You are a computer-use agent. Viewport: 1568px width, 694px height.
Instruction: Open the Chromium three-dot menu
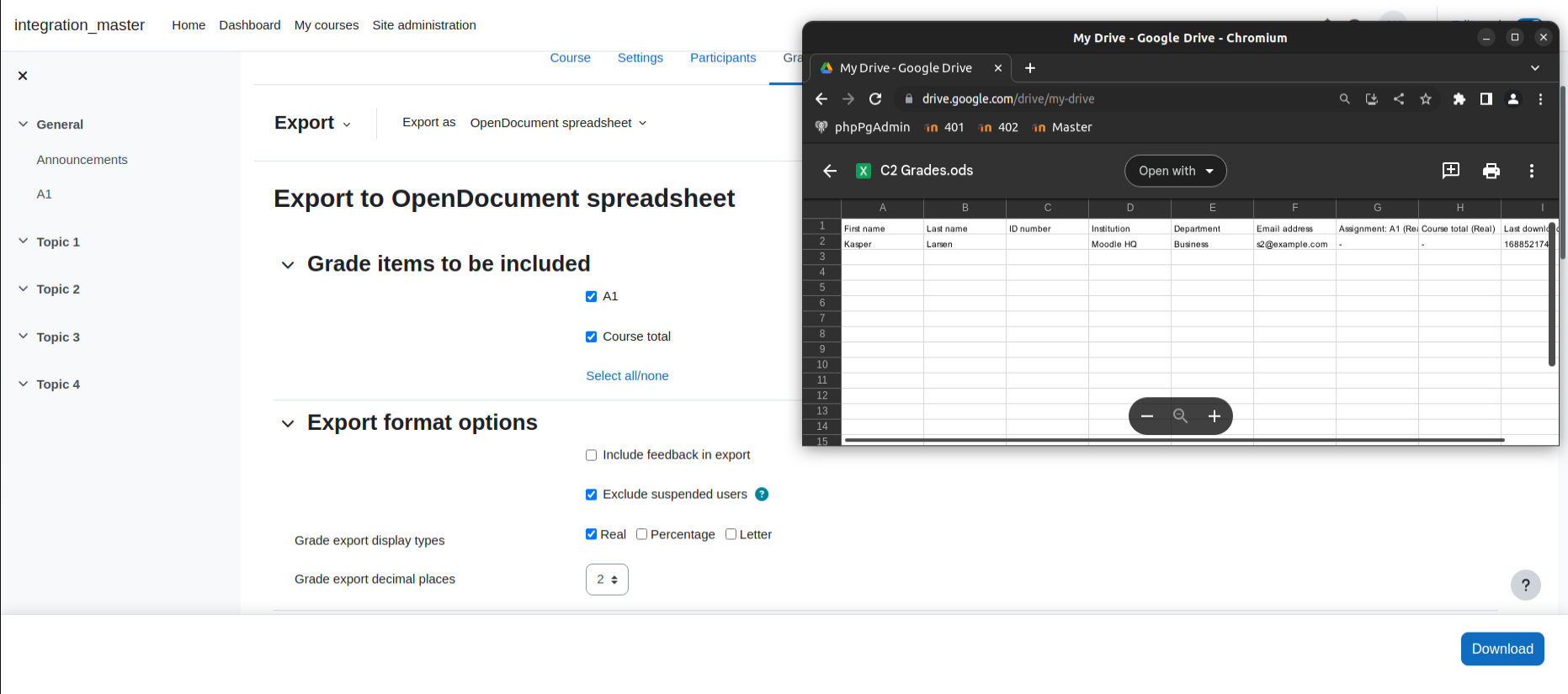pos(1540,99)
